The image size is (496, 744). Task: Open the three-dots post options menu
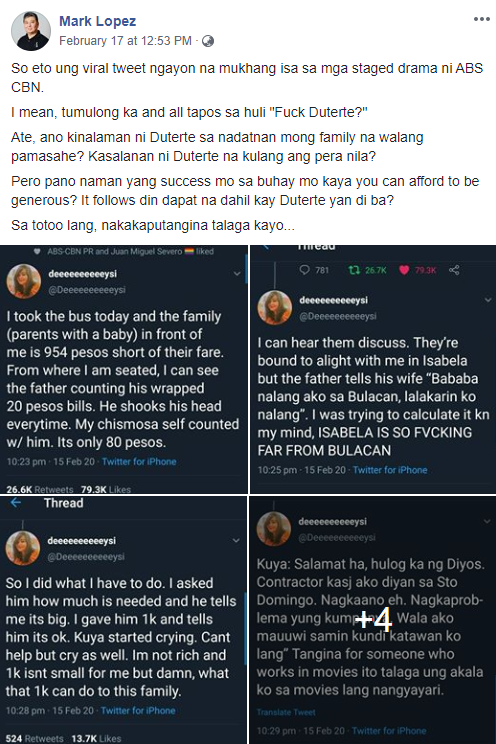[x=481, y=19]
